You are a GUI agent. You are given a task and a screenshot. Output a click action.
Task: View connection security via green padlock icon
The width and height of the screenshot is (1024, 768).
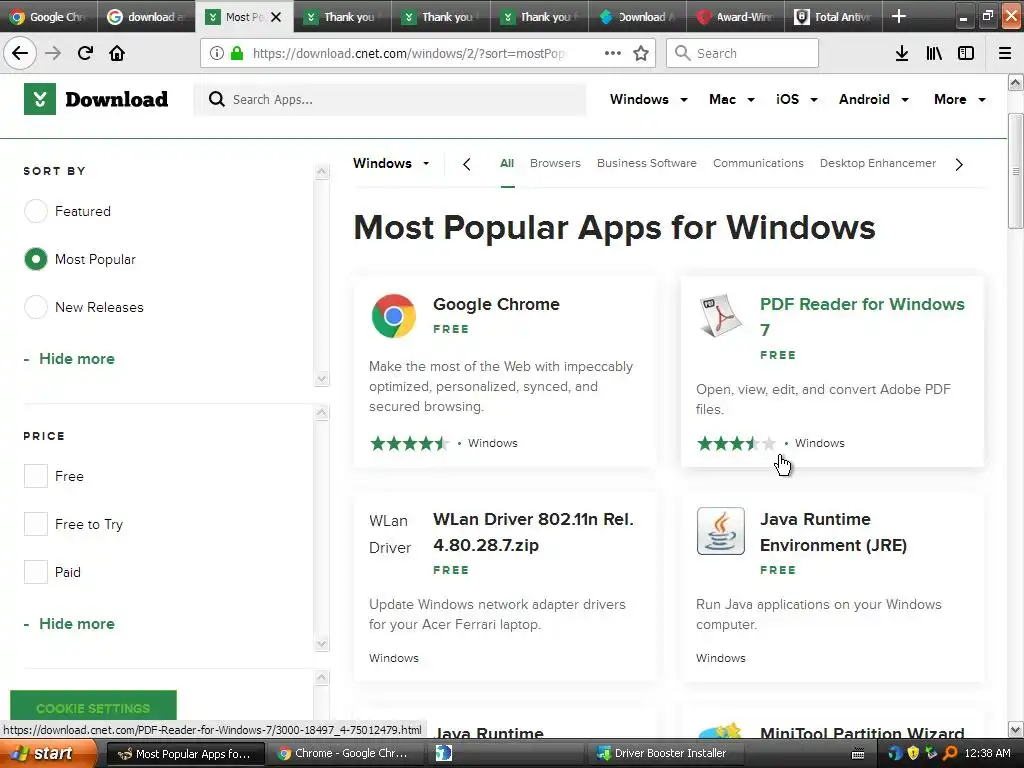click(237, 53)
